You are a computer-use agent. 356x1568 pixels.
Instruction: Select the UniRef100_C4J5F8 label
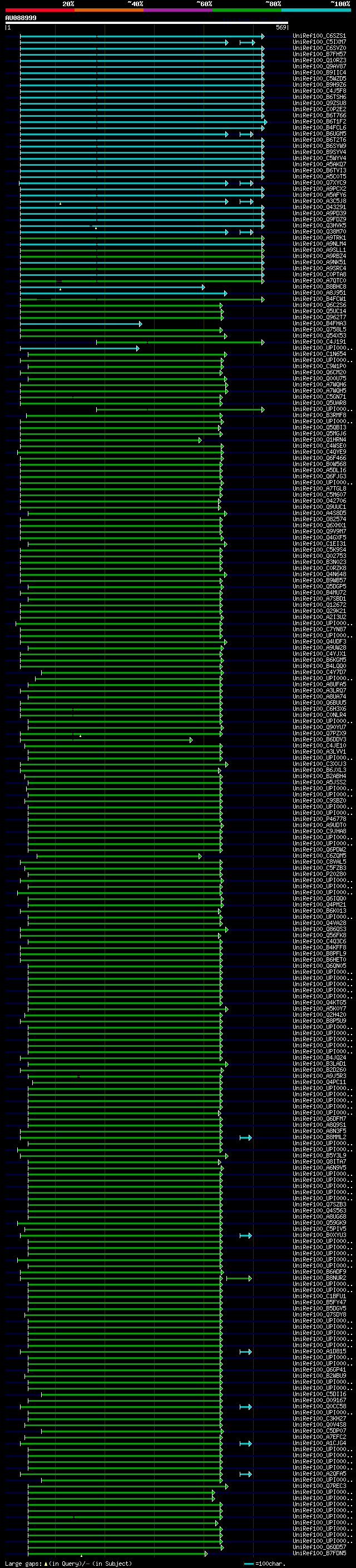319,91
